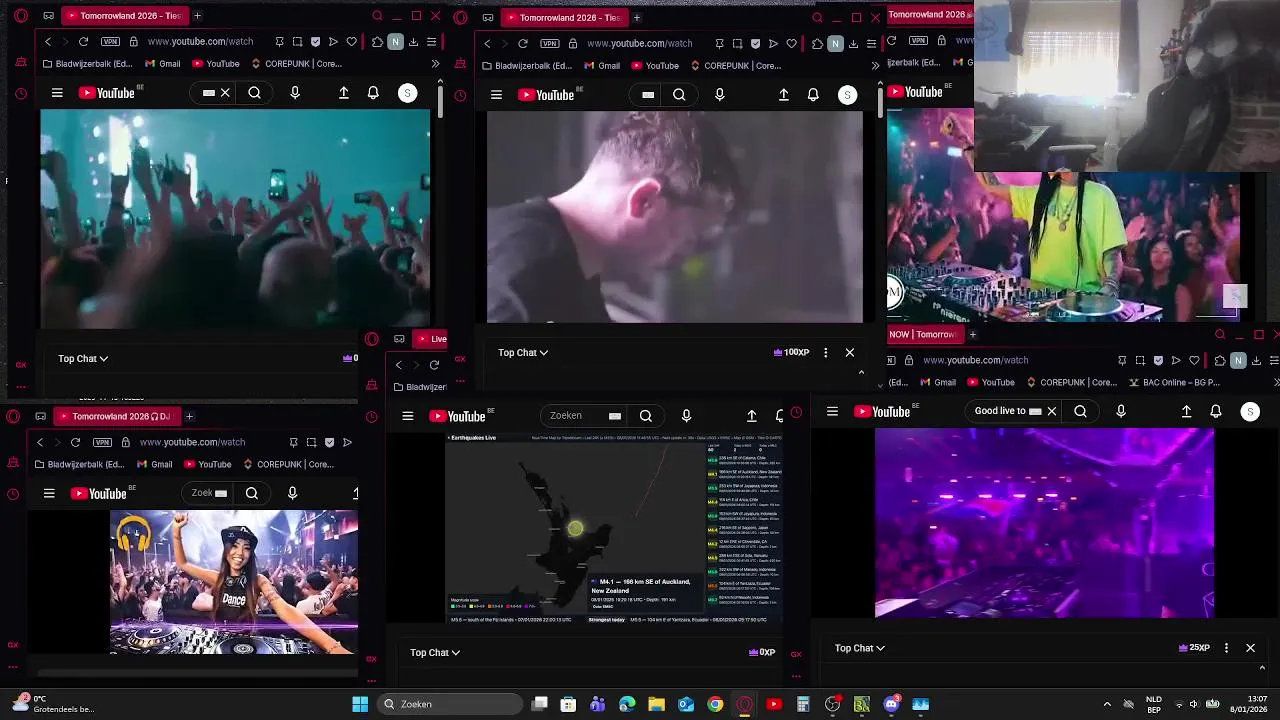Expand Top Chat dropdown in crowd-hands video window
1280x720 pixels.
coord(83,358)
